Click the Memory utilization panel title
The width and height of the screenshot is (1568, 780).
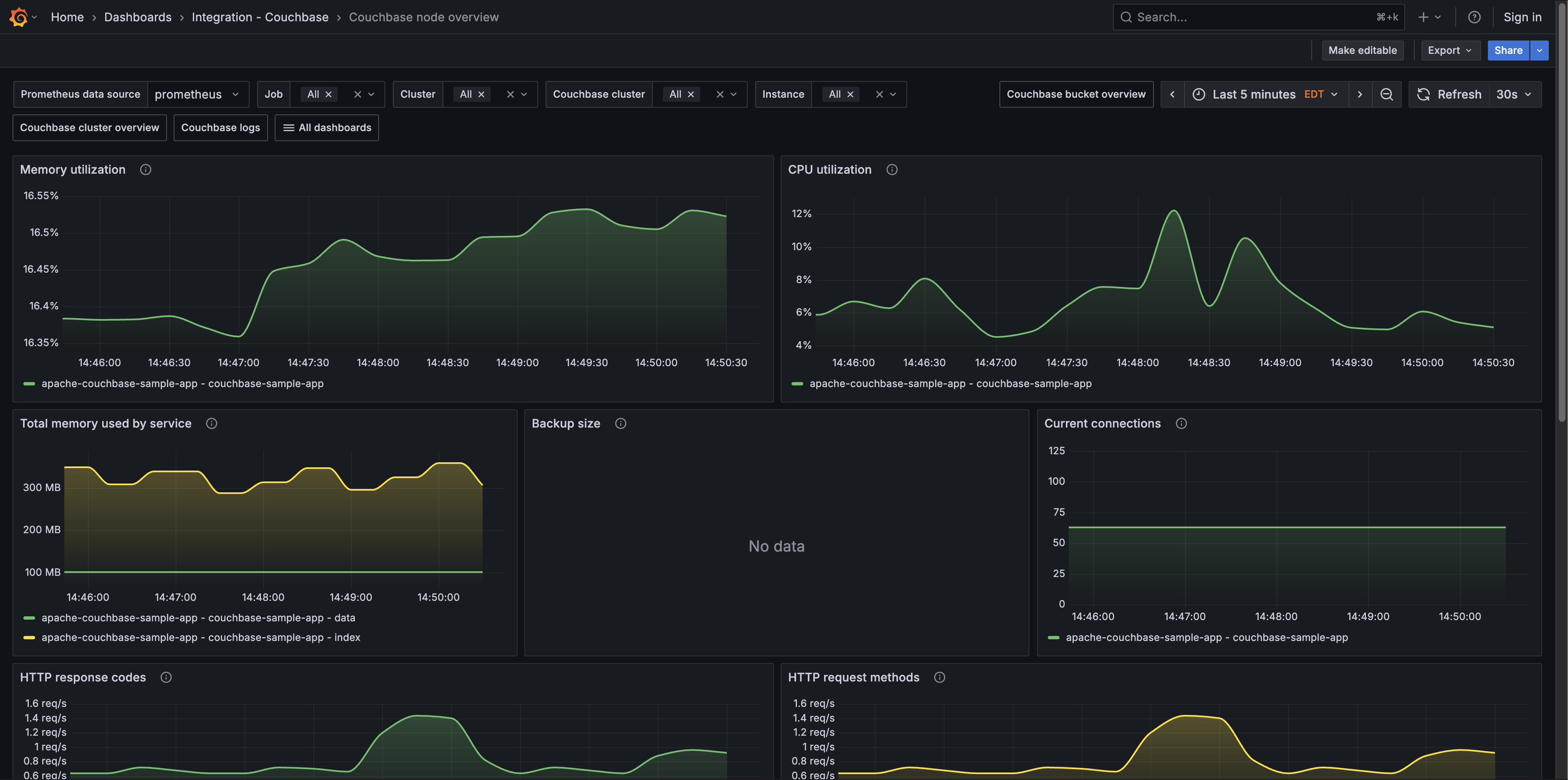coord(73,170)
